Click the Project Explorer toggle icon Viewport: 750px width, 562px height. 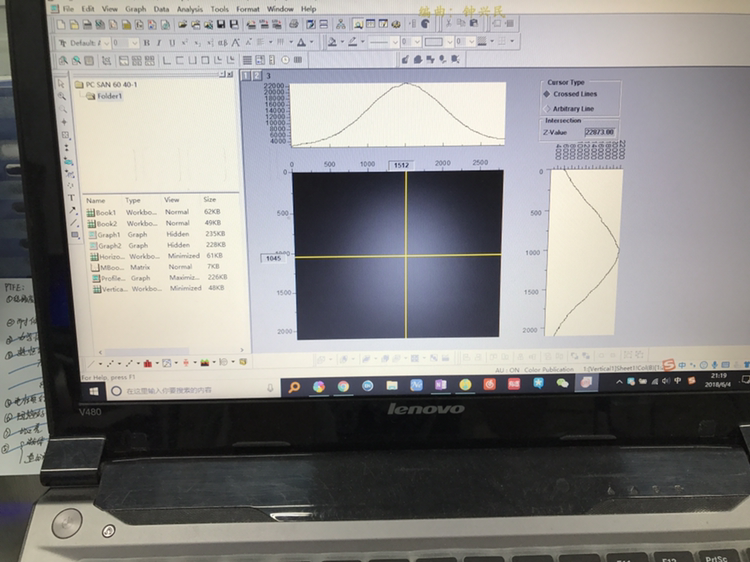click(x=358, y=24)
